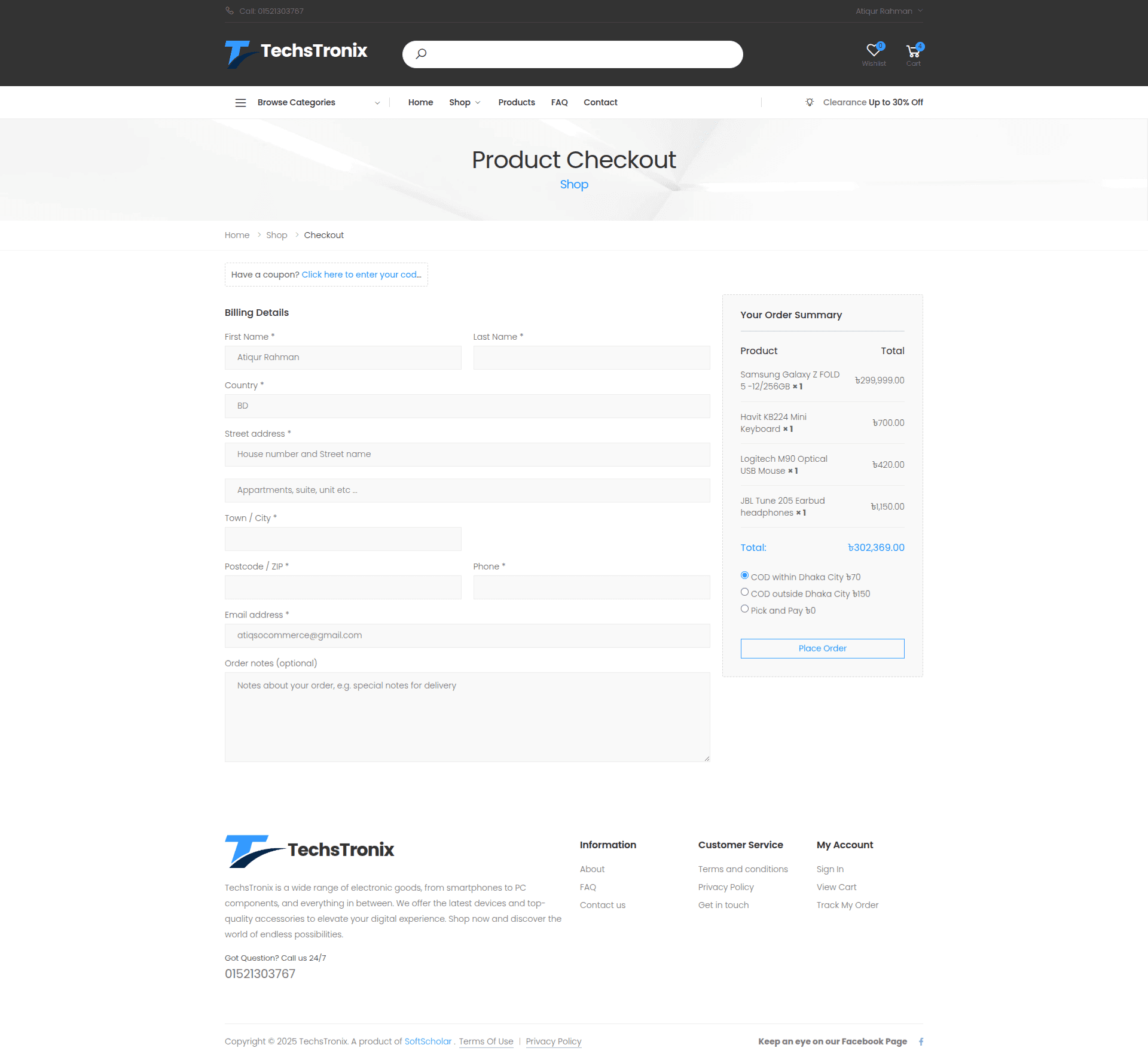Click the Clearance lightbulb icon
Screen dimensions: 1148x1060
[810, 102]
